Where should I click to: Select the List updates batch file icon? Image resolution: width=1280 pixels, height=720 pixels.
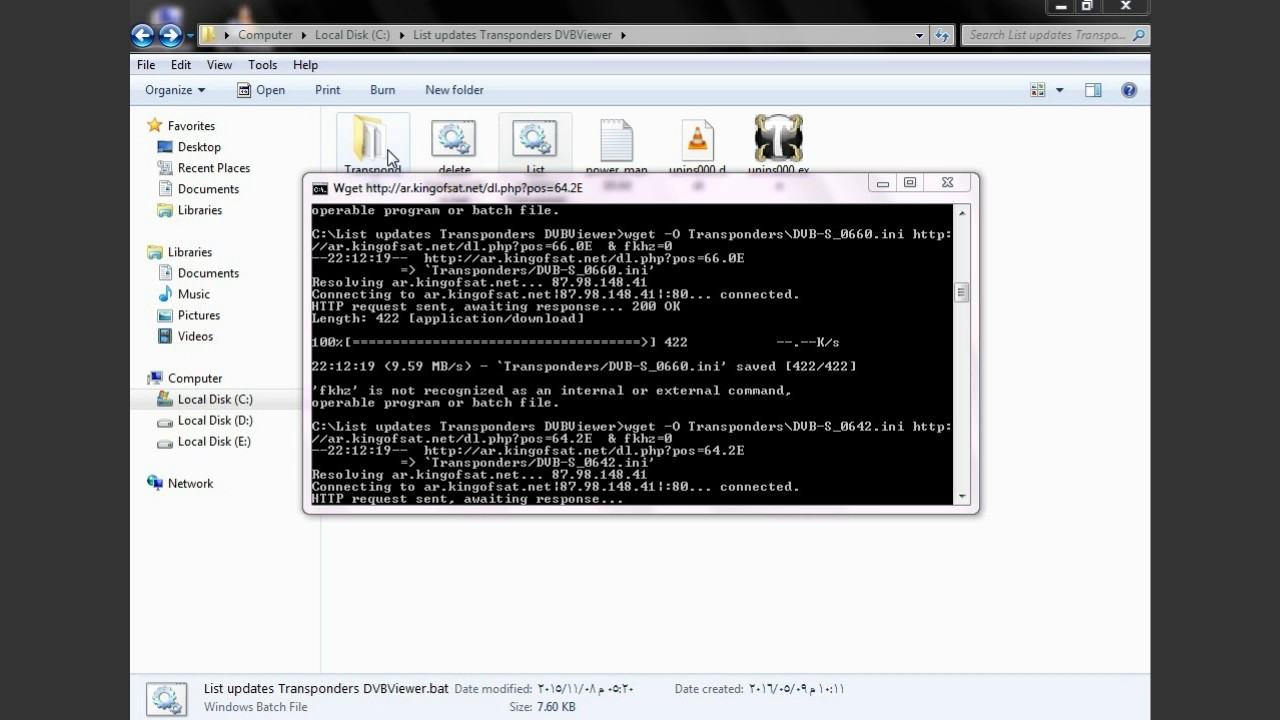[535, 139]
